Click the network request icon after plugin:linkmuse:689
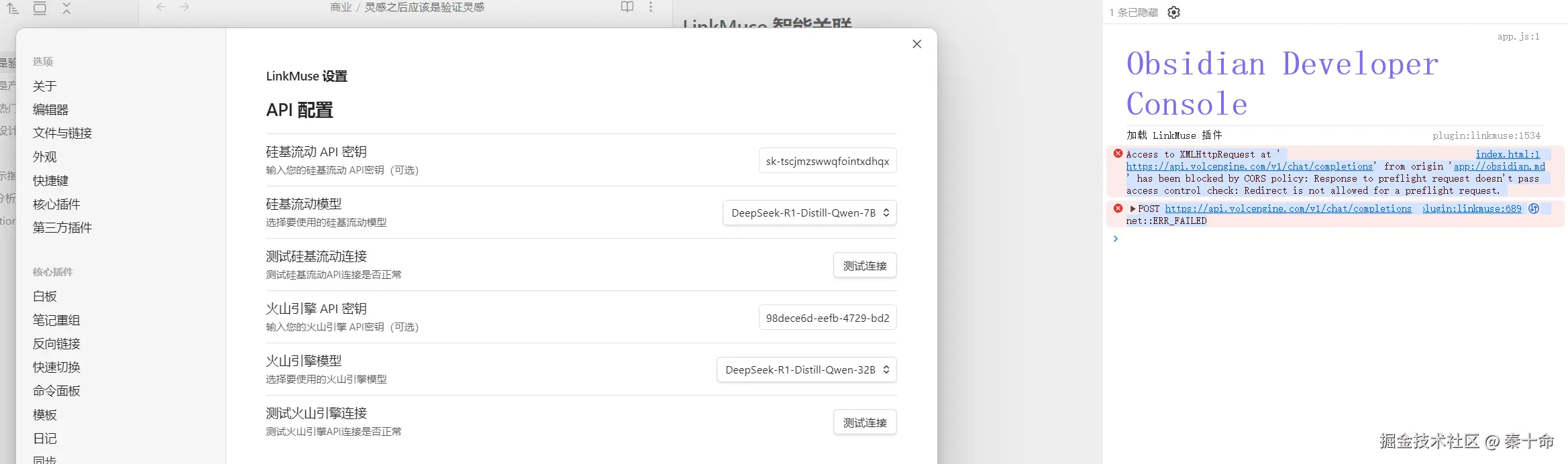The image size is (1568, 464). tap(1534, 209)
